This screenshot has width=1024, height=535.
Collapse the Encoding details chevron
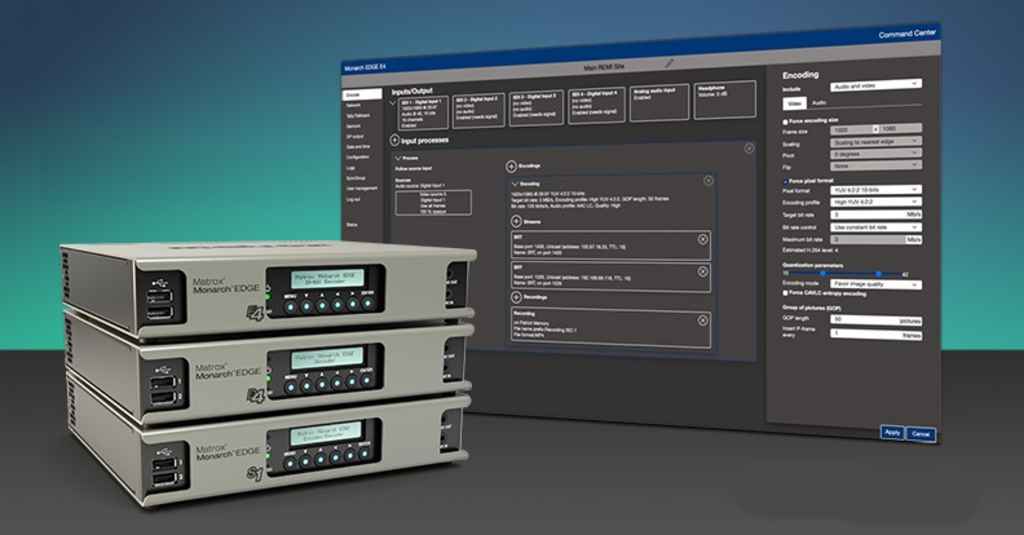515,184
